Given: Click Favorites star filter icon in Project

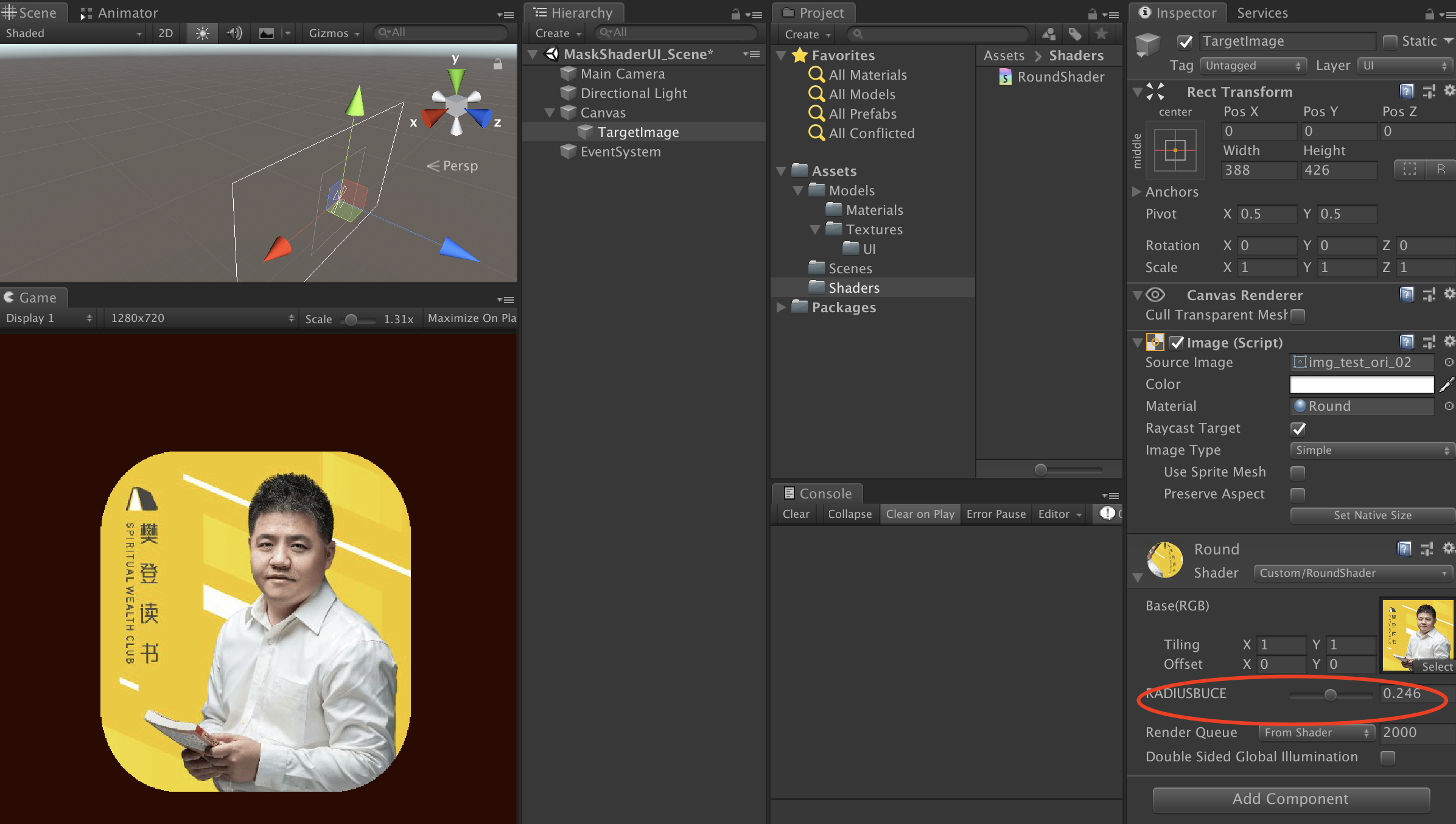Looking at the screenshot, I should (1101, 34).
